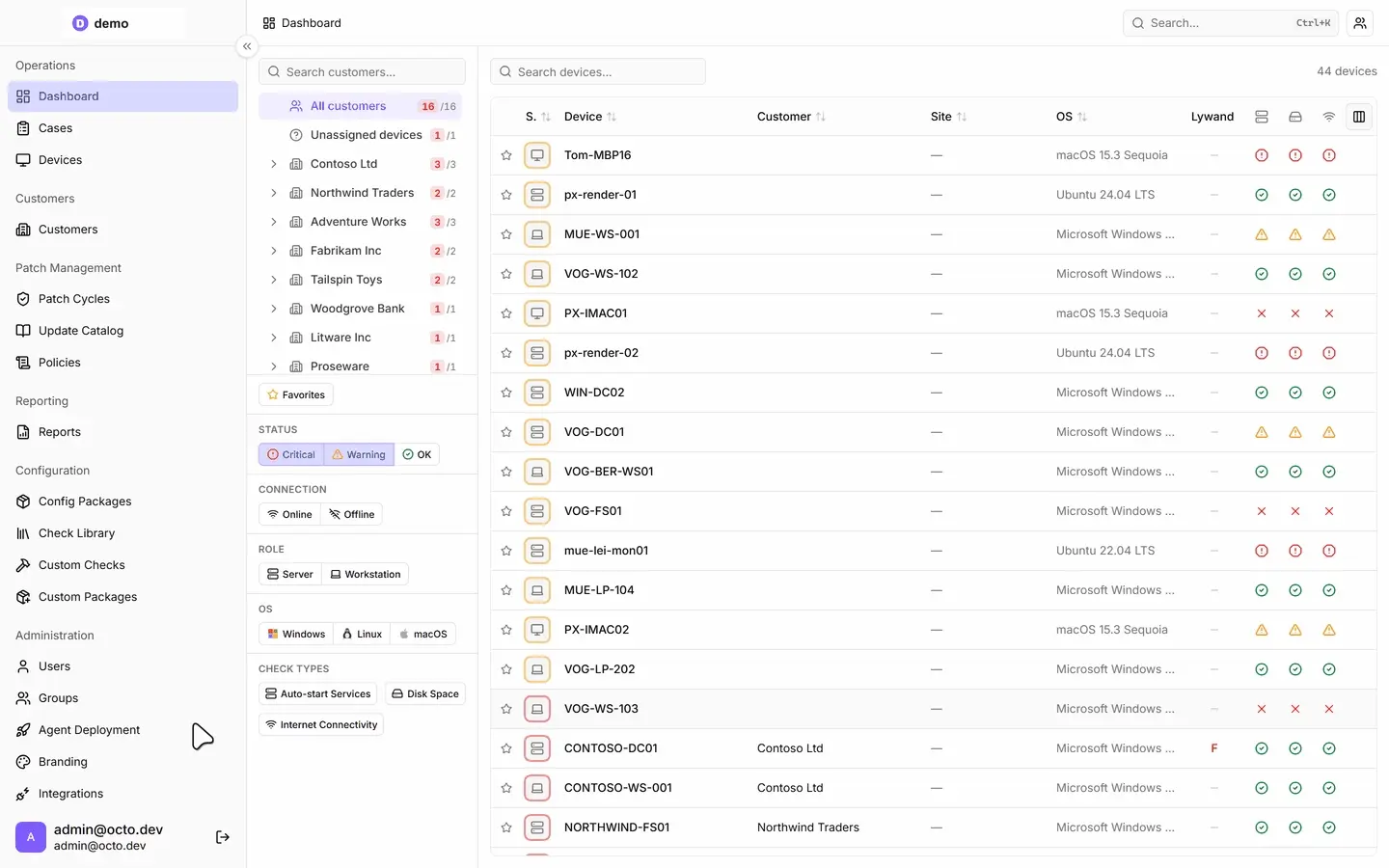Click the disk column header icon

point(1295,117)
